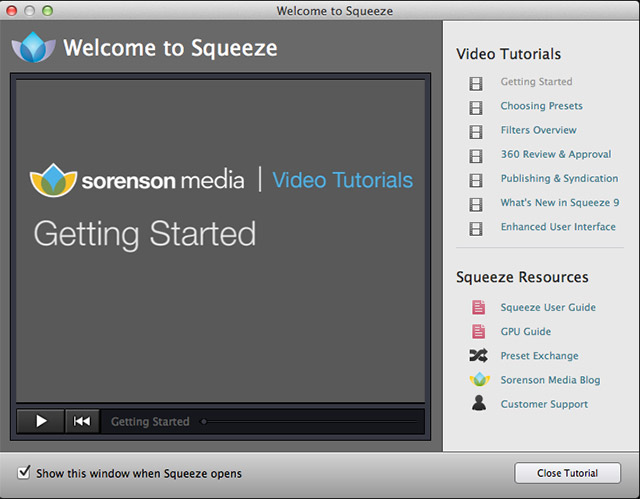Click the yellow minimize window button

pyautogui.click(x=29, y=11)
